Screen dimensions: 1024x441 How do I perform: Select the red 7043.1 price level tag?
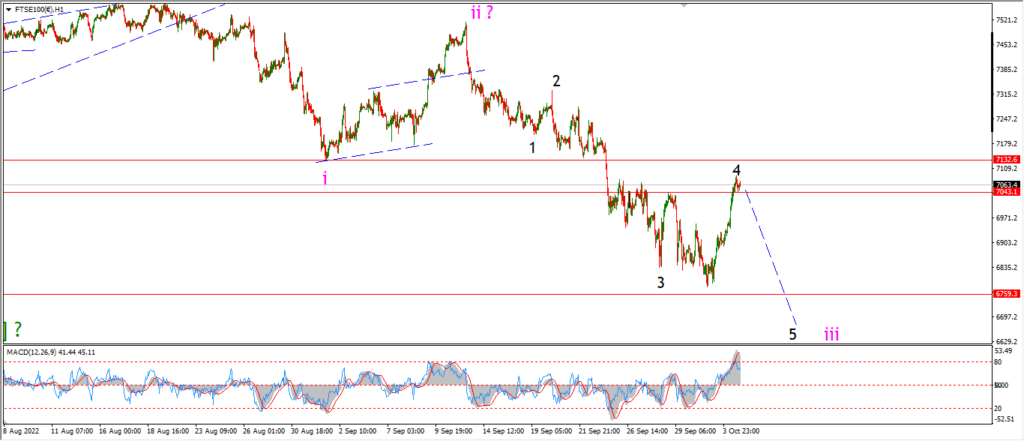coord(1002,192)
